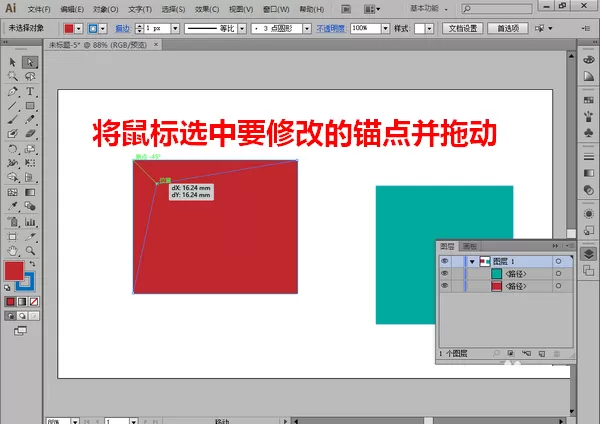The image size is (600, 424).
Task: Collapse the 图层 1 disclosure triangle
Action: [x=472, y=262]
